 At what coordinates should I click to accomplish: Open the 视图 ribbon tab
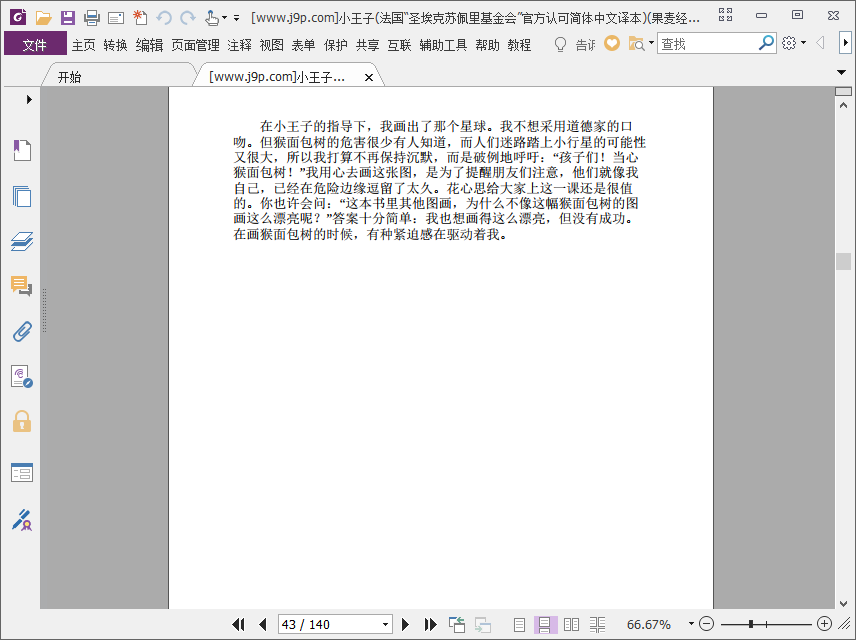[x=271, y=45]
